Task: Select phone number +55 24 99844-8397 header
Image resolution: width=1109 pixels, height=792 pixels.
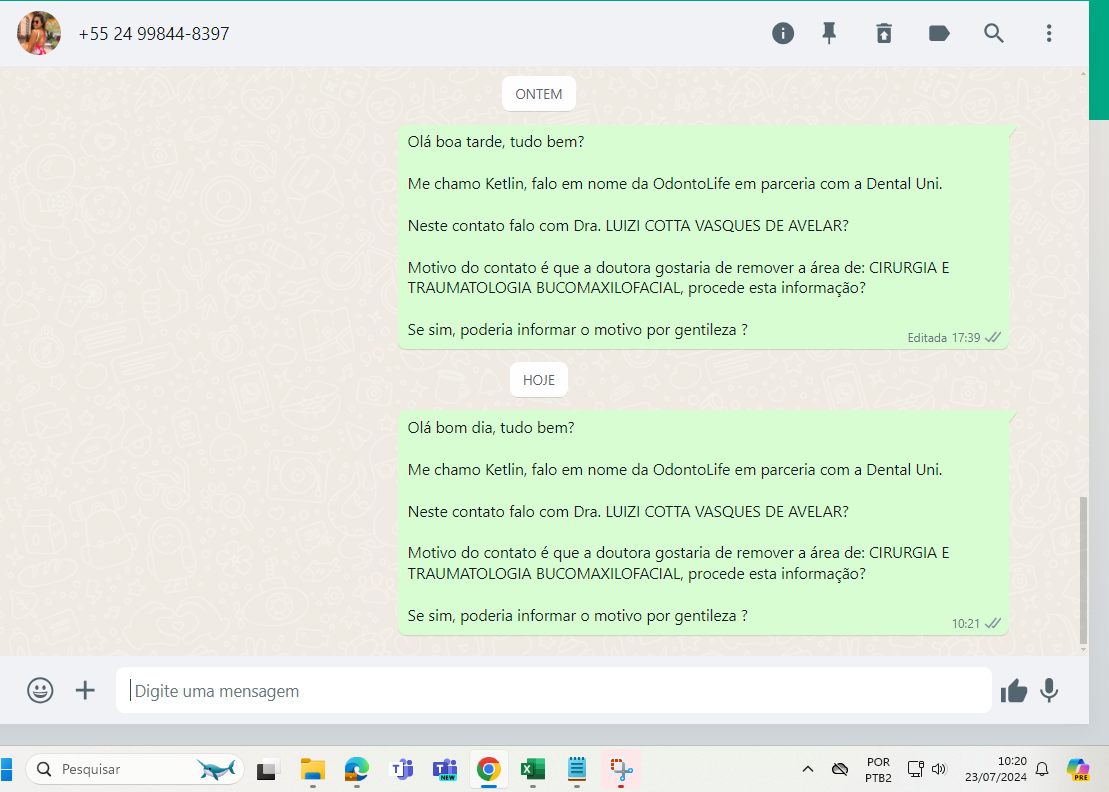Action: [154, 34]
